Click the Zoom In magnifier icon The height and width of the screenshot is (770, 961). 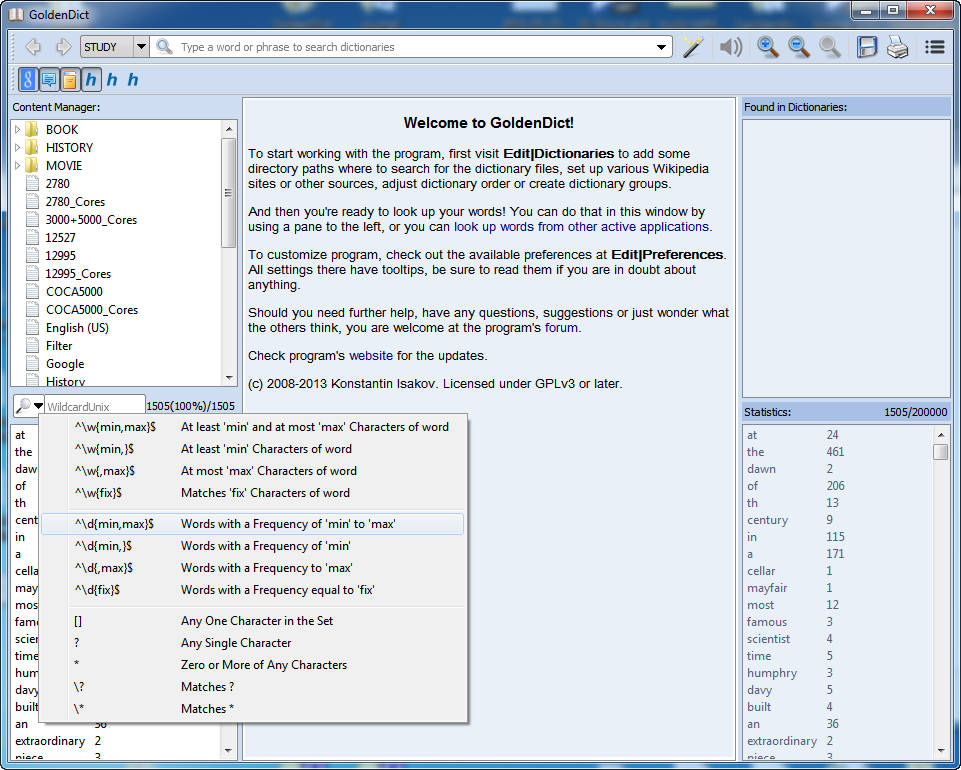pos(767,47)
